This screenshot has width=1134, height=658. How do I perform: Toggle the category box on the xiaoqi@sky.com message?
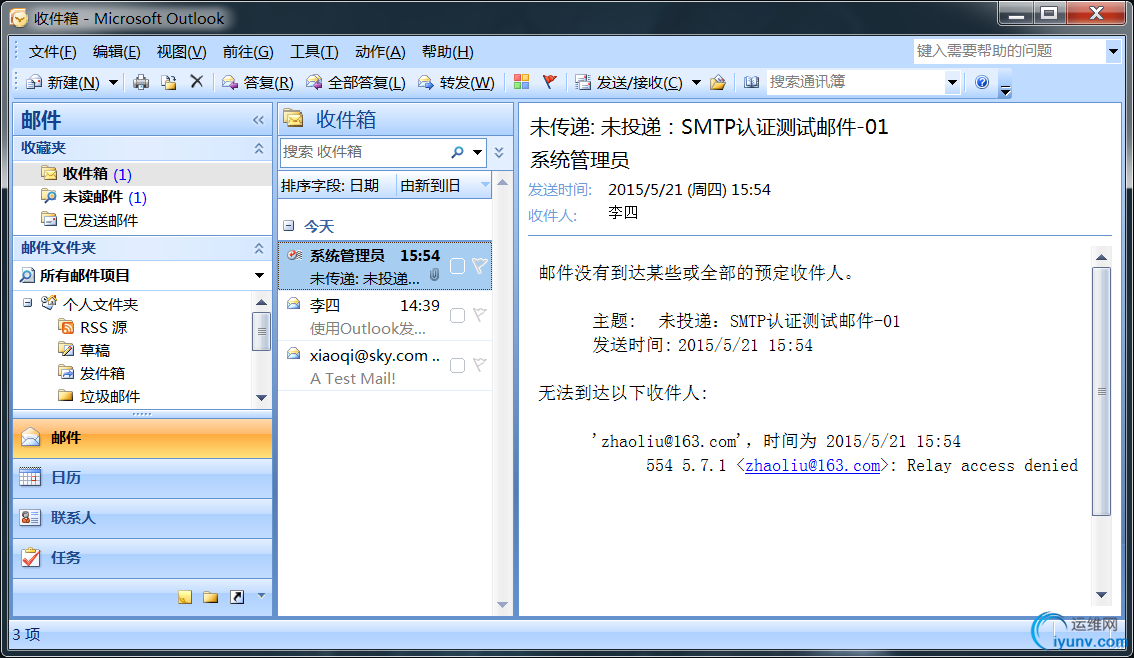pos(457,365)
